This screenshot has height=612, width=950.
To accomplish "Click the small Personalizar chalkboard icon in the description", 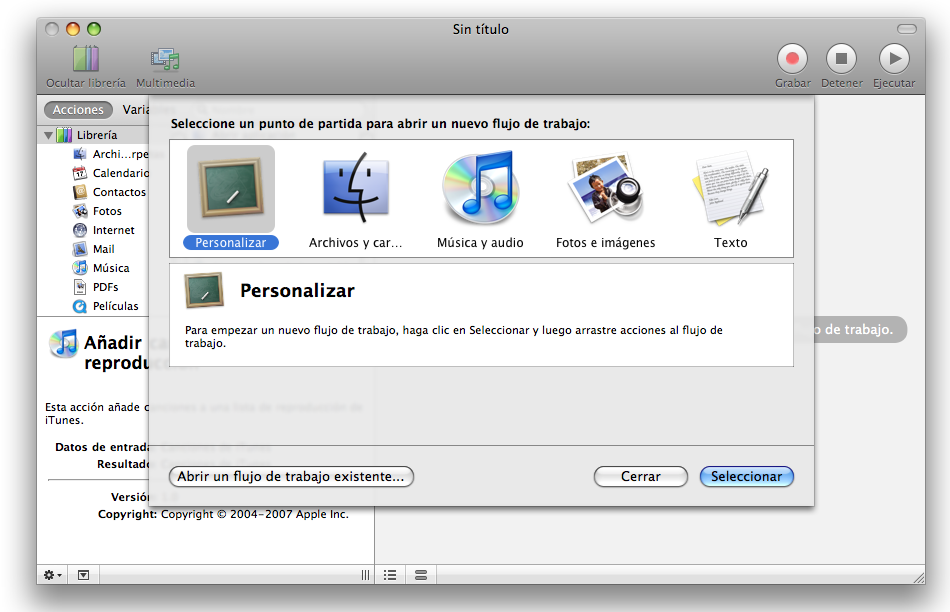I will click(x=204, y=290).
